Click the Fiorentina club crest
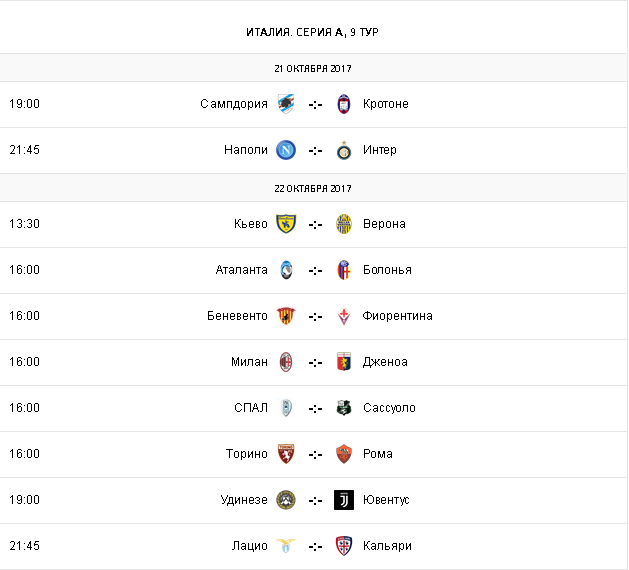This screenshot has height=570, width=629. (344, 316)
